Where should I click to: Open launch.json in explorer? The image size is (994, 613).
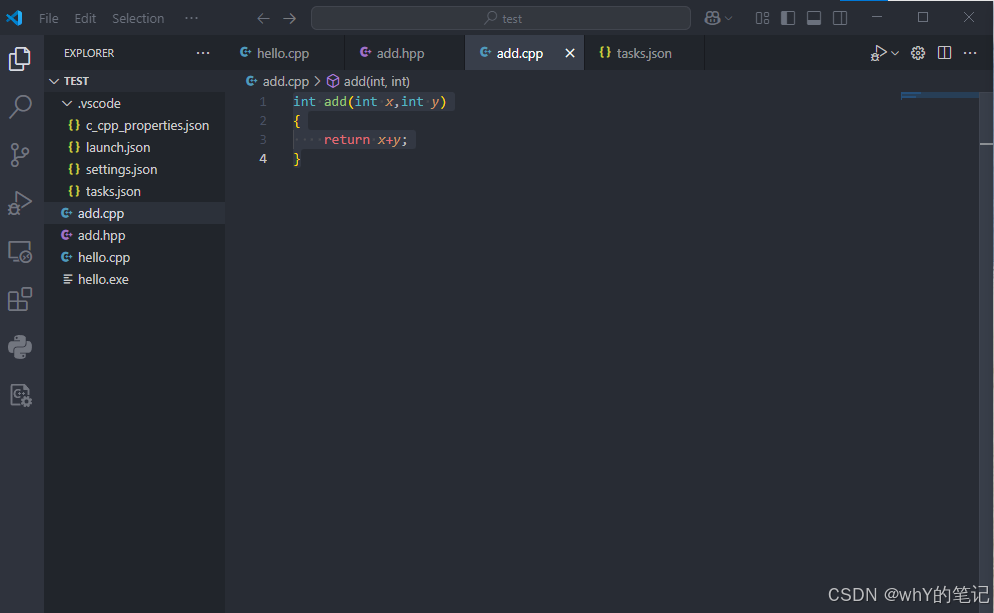click(x=134, y=147)
